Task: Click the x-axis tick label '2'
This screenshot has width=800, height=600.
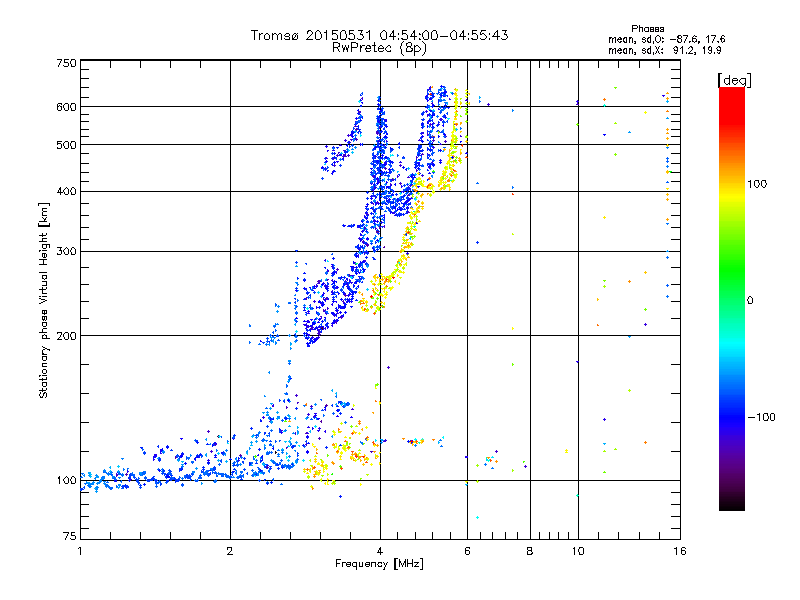Action: (x=230, y=551)
